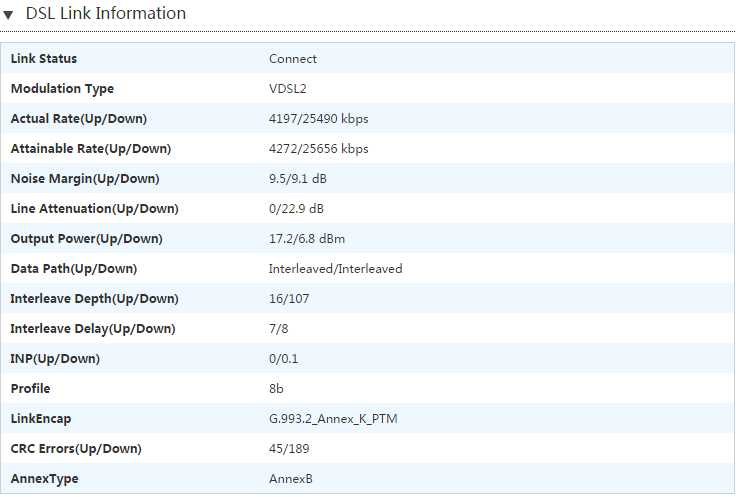Click the INP(Up/Down) row label

coord(55,359)
